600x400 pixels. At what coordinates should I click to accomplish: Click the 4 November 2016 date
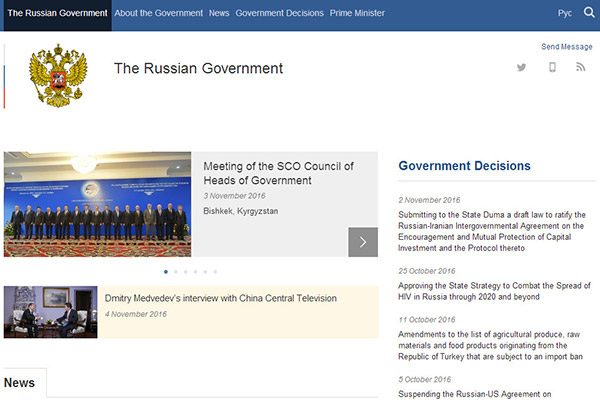click(x=136, y=314)
